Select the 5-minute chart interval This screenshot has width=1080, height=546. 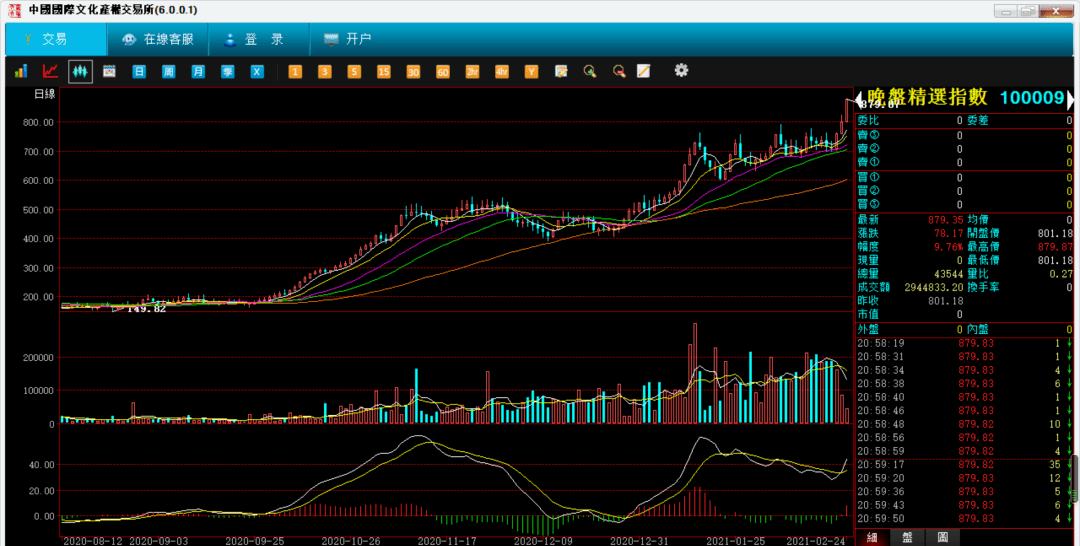pos(354,72)
